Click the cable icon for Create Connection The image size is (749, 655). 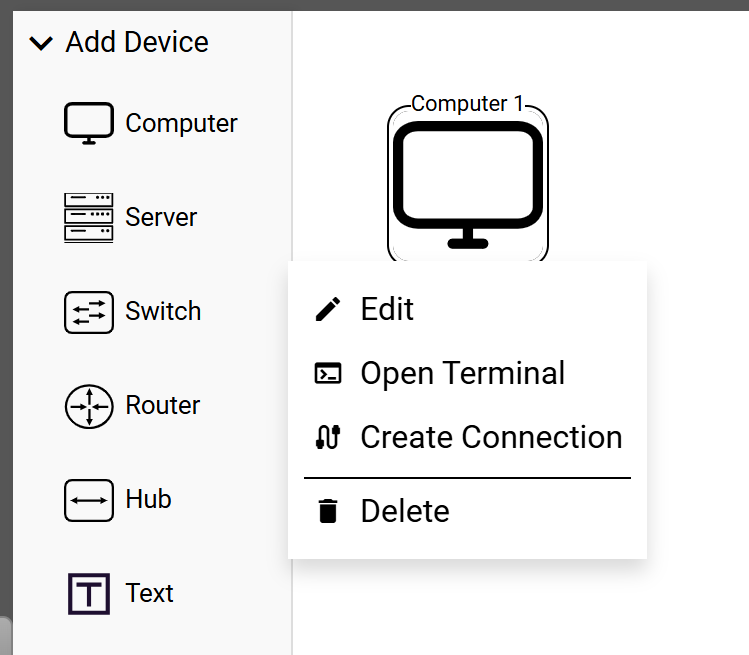click(328, 438)
